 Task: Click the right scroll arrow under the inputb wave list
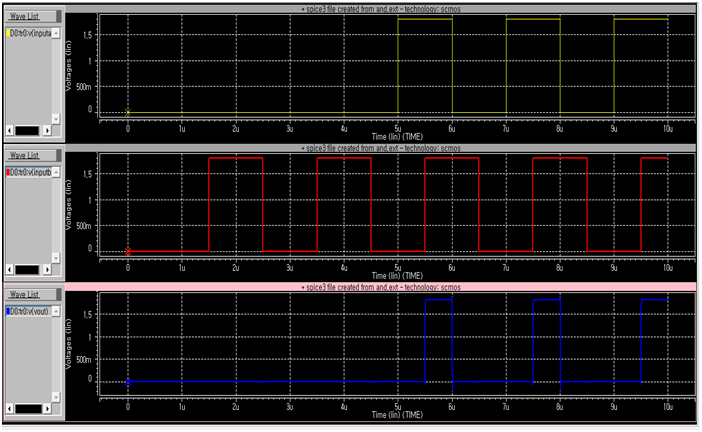coord(47,270)
